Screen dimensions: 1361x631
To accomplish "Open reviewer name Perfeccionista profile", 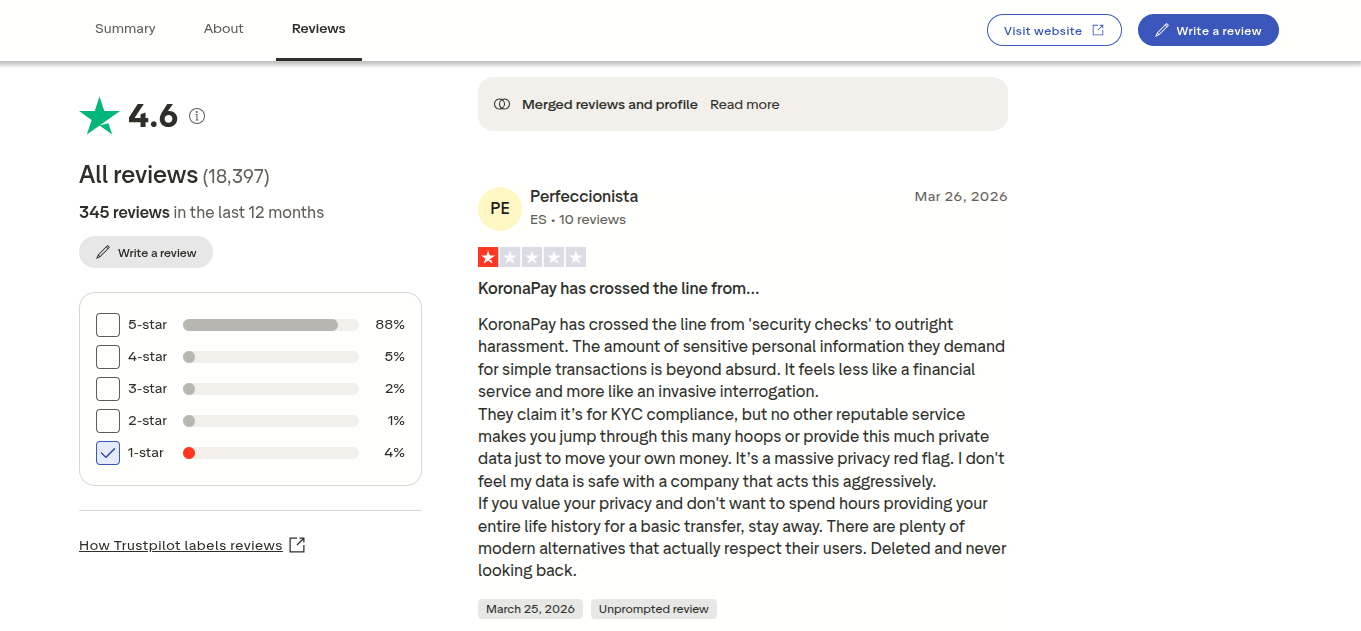I will [x=584, y=196].
